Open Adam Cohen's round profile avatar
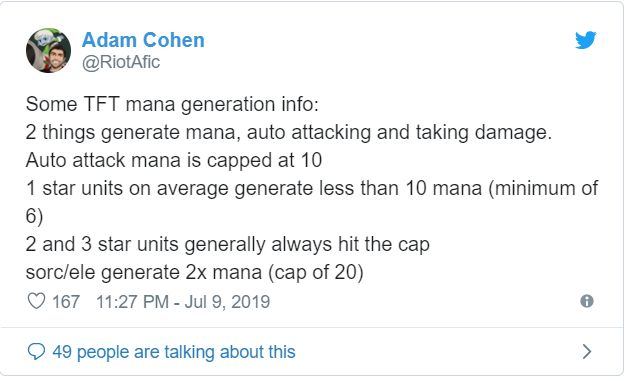The height and width of the screenshot is (381, 630). (x=49, y=51)
